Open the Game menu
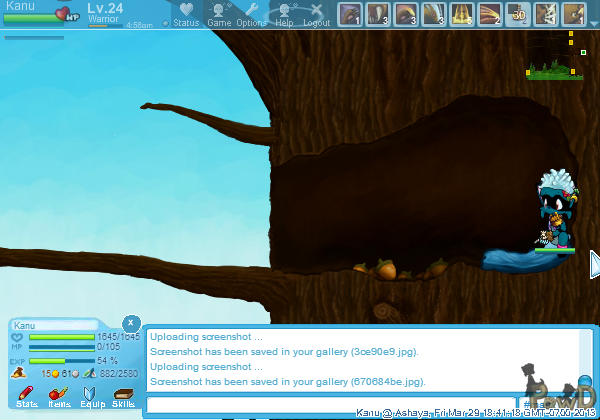This screenshot has width=600, height=420. 219,15
